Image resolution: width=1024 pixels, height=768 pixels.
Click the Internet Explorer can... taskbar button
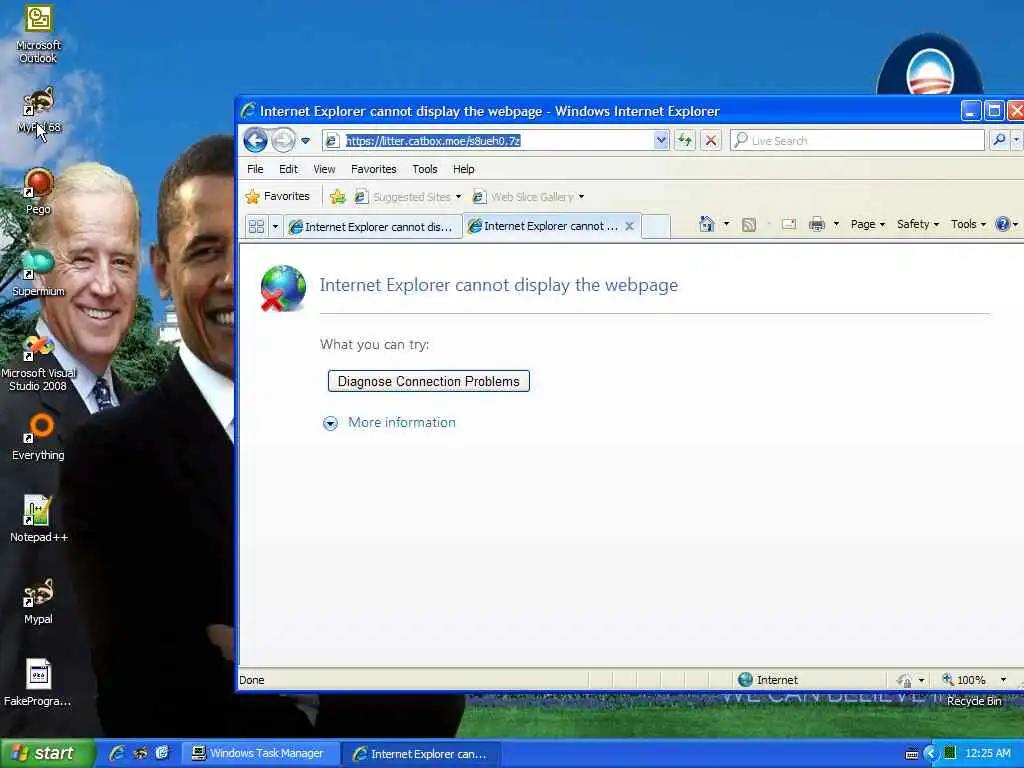pos(420,754)
